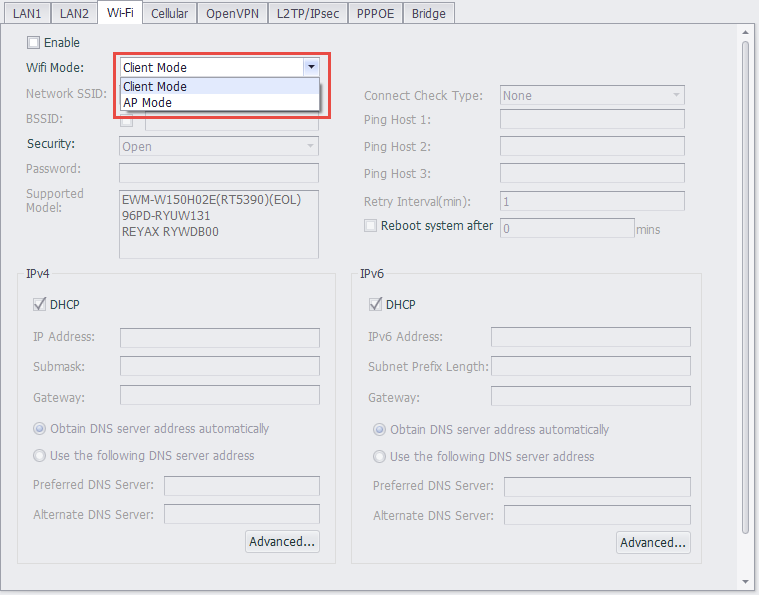Uncheck DHCP in the IPv4 section
The height and width of the screenshot is (595, 759).
point(41,305)
